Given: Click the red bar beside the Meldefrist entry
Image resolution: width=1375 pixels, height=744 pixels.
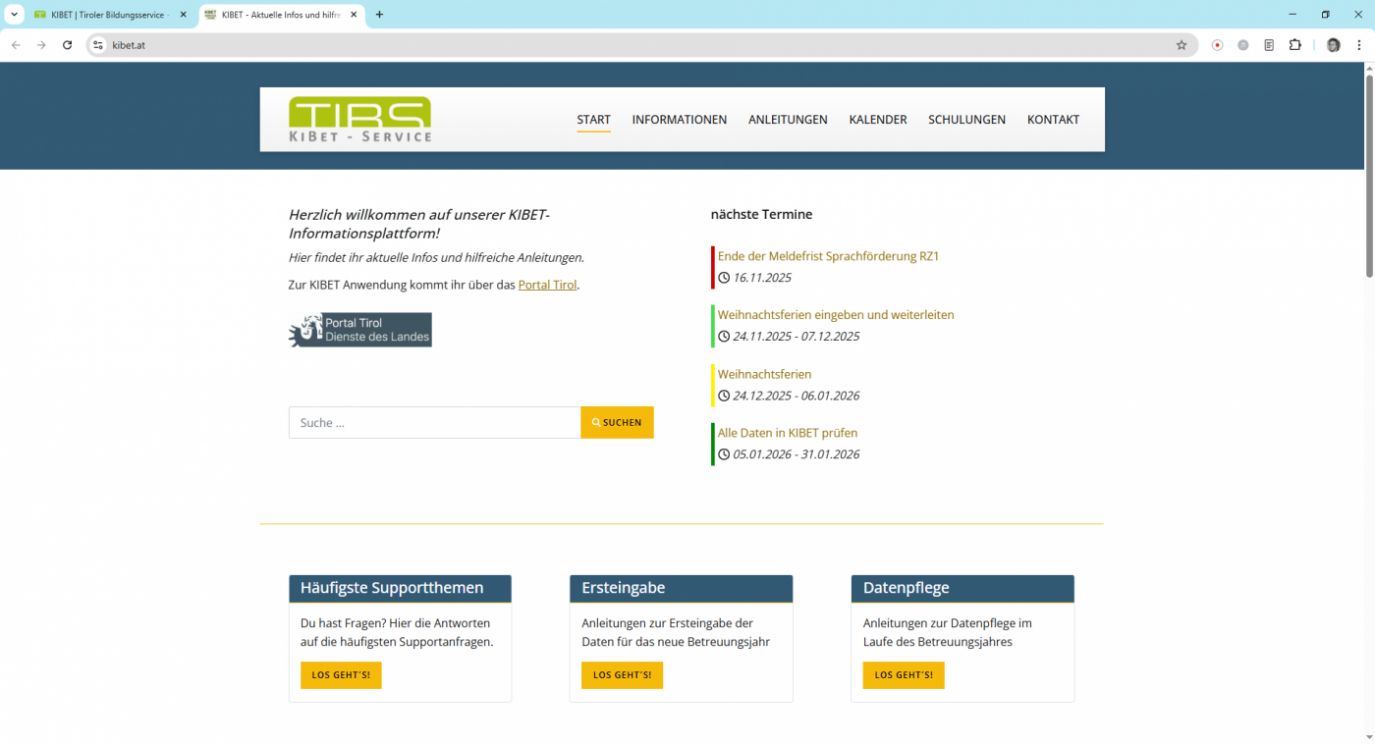Looking at the screenshot, I should 712,266.
